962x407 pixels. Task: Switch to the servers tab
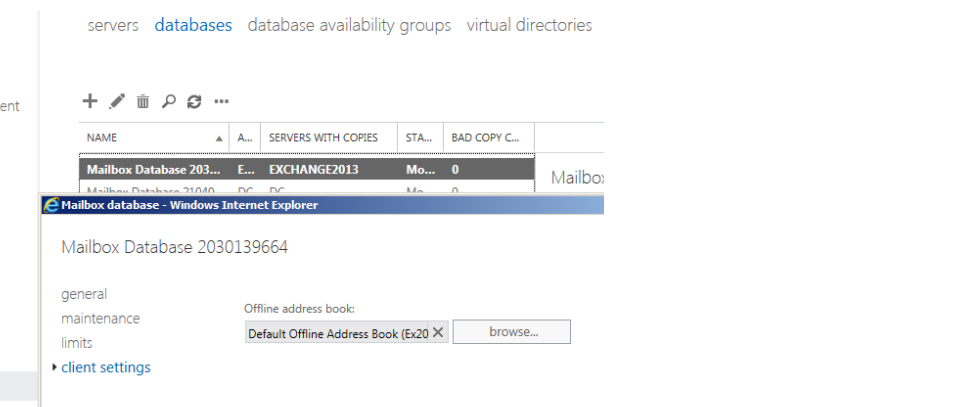(x=113, y=25)
